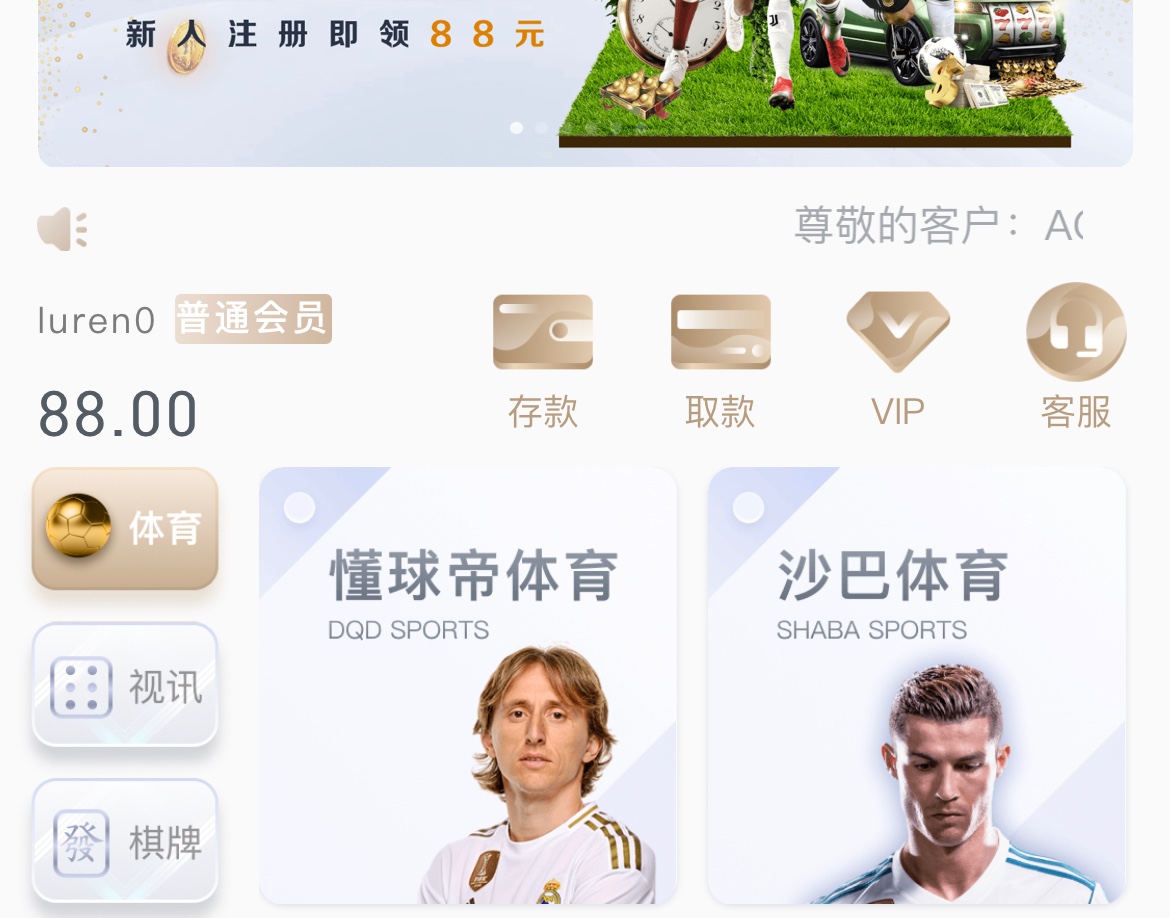This screenshot has width=1170, height=918.
Task: Open the 存款 deposit wallet icon
Action: (x=542, y=331)
